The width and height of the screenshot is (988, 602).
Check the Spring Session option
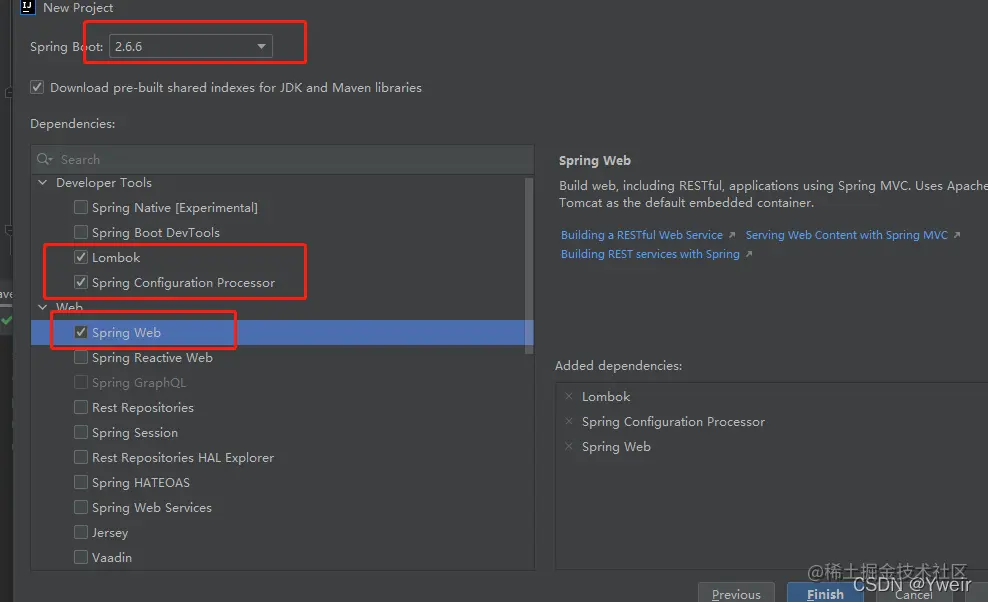[81, 432]
